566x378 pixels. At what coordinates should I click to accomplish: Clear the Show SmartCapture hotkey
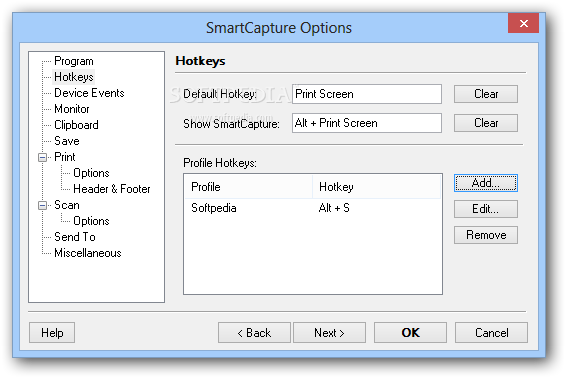tap(486, 123)
